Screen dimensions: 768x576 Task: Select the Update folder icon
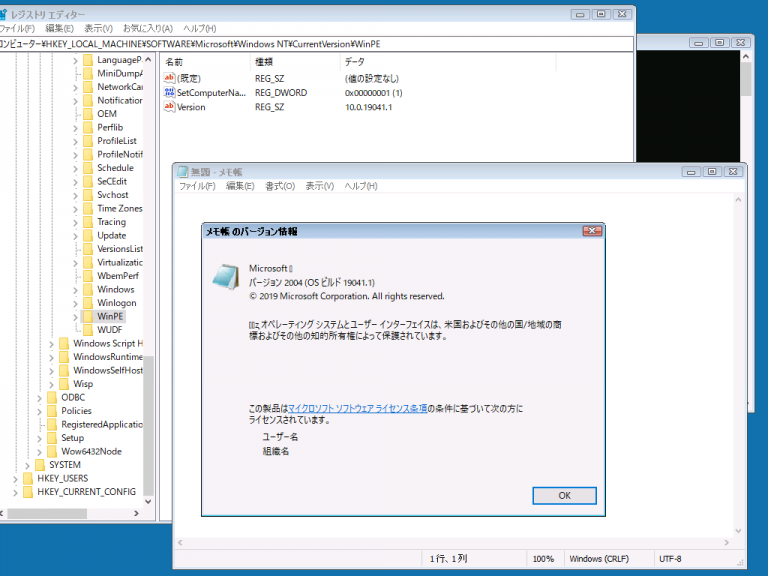pyautogui.click(x=88, y=235)
